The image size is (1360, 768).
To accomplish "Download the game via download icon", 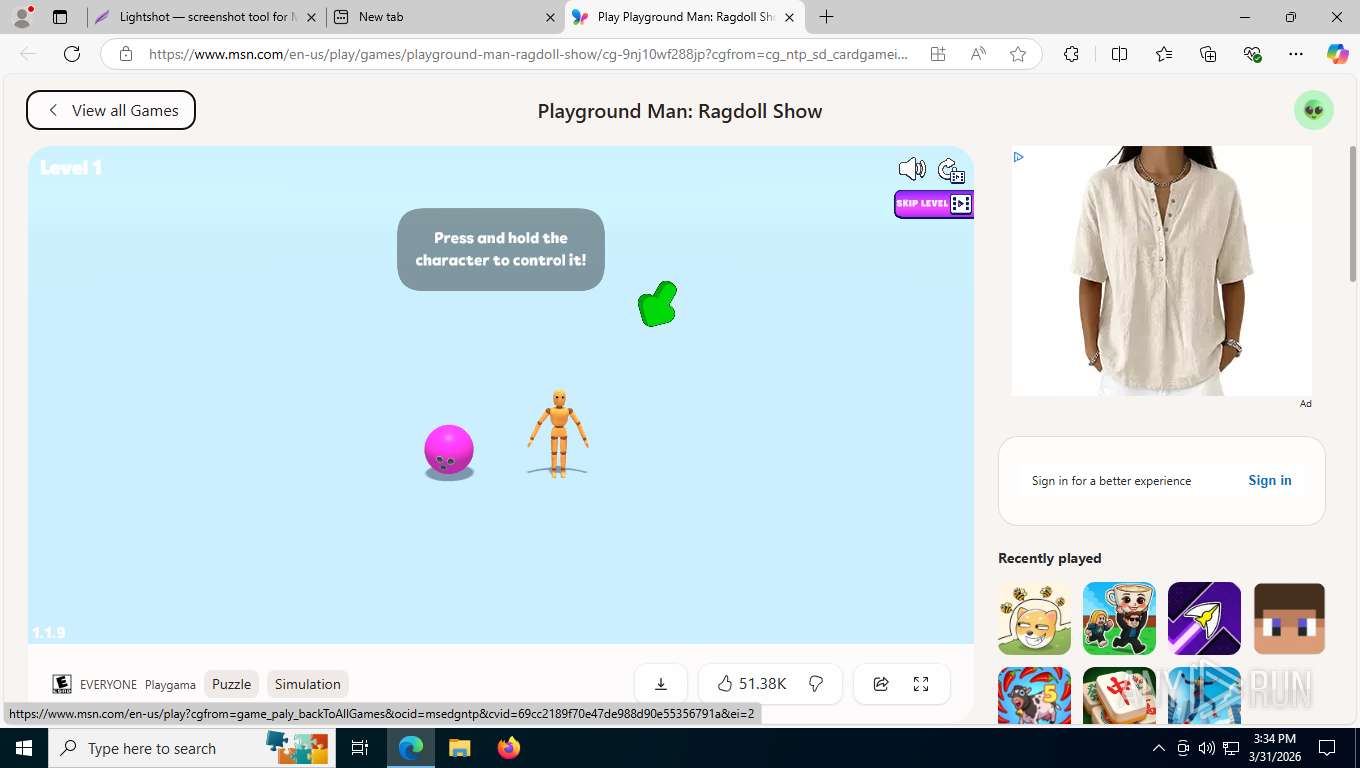I will click(x=661, y=684).
